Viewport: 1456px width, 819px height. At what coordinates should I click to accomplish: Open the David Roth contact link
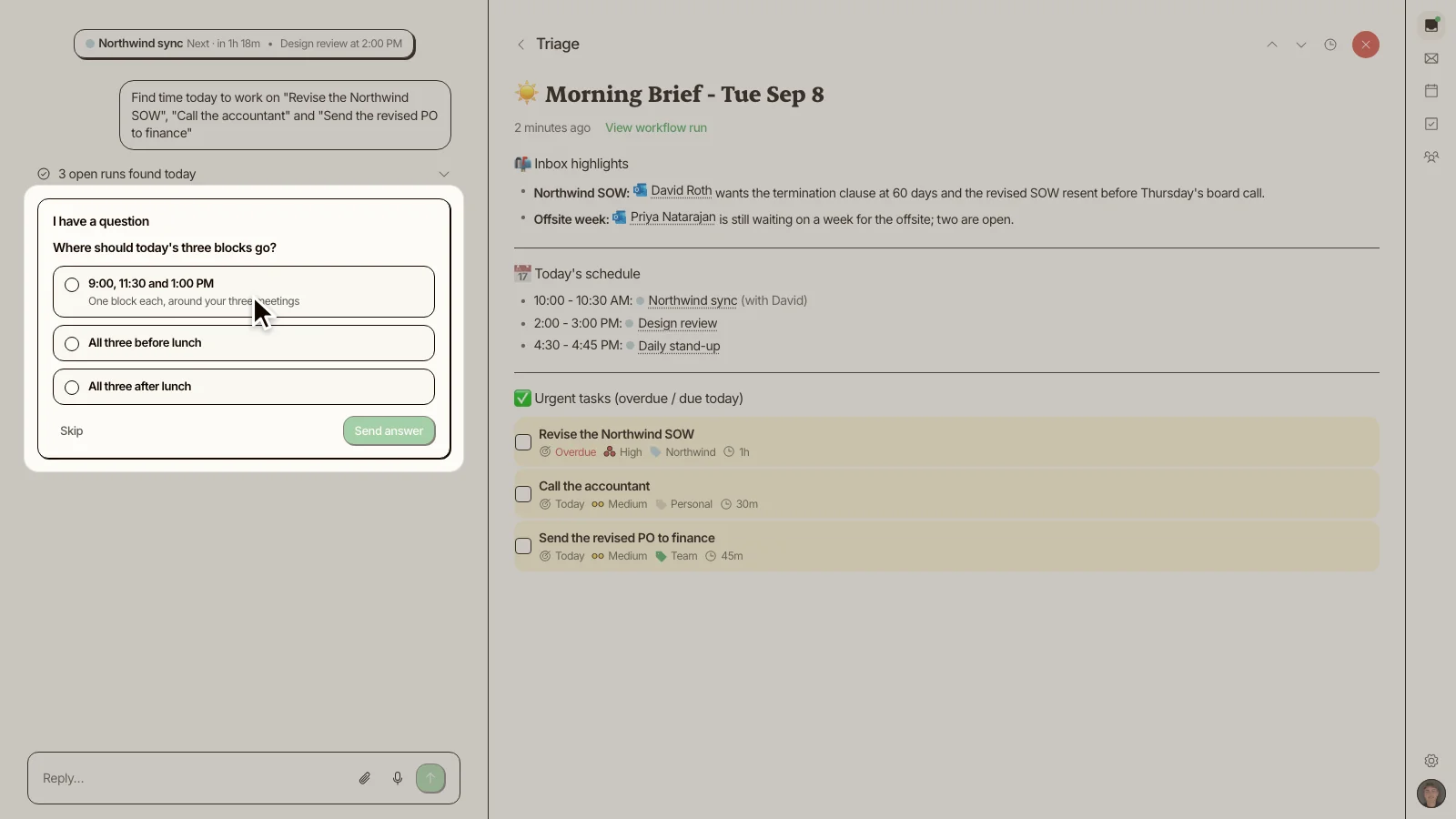[681, 191]
